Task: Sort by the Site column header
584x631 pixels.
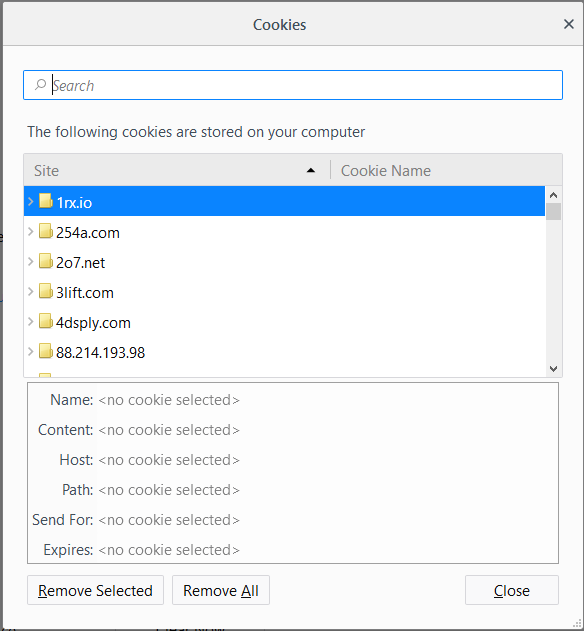Action: pyautogui.click(x=177, y=170)
